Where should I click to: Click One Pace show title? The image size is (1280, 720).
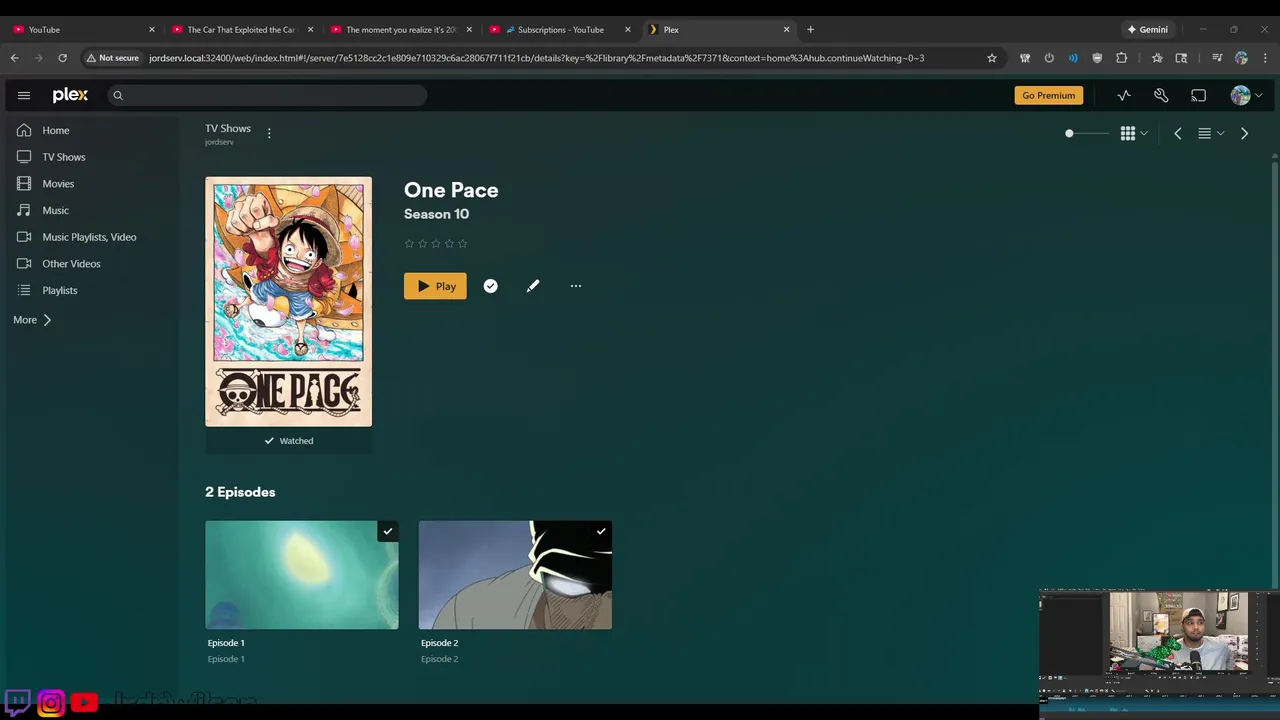(451, 190)
